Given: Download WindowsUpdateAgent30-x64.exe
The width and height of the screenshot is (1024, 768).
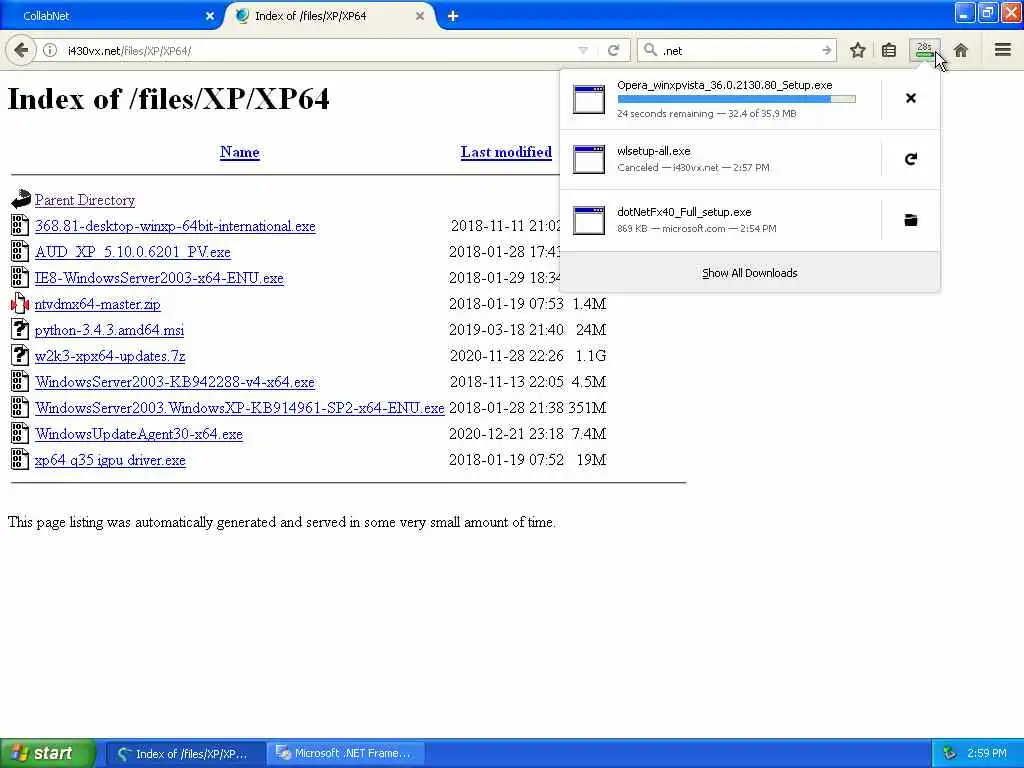Looking at the screenshot, I should (138, 434).
